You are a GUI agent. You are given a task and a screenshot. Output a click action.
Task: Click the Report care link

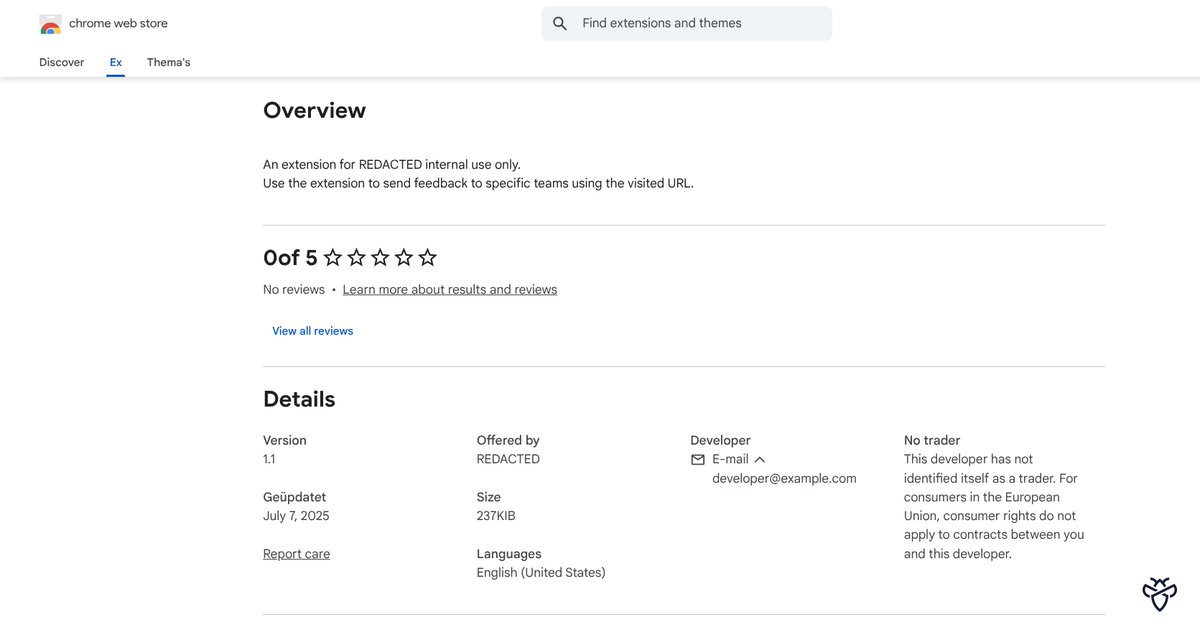[296, 554]
